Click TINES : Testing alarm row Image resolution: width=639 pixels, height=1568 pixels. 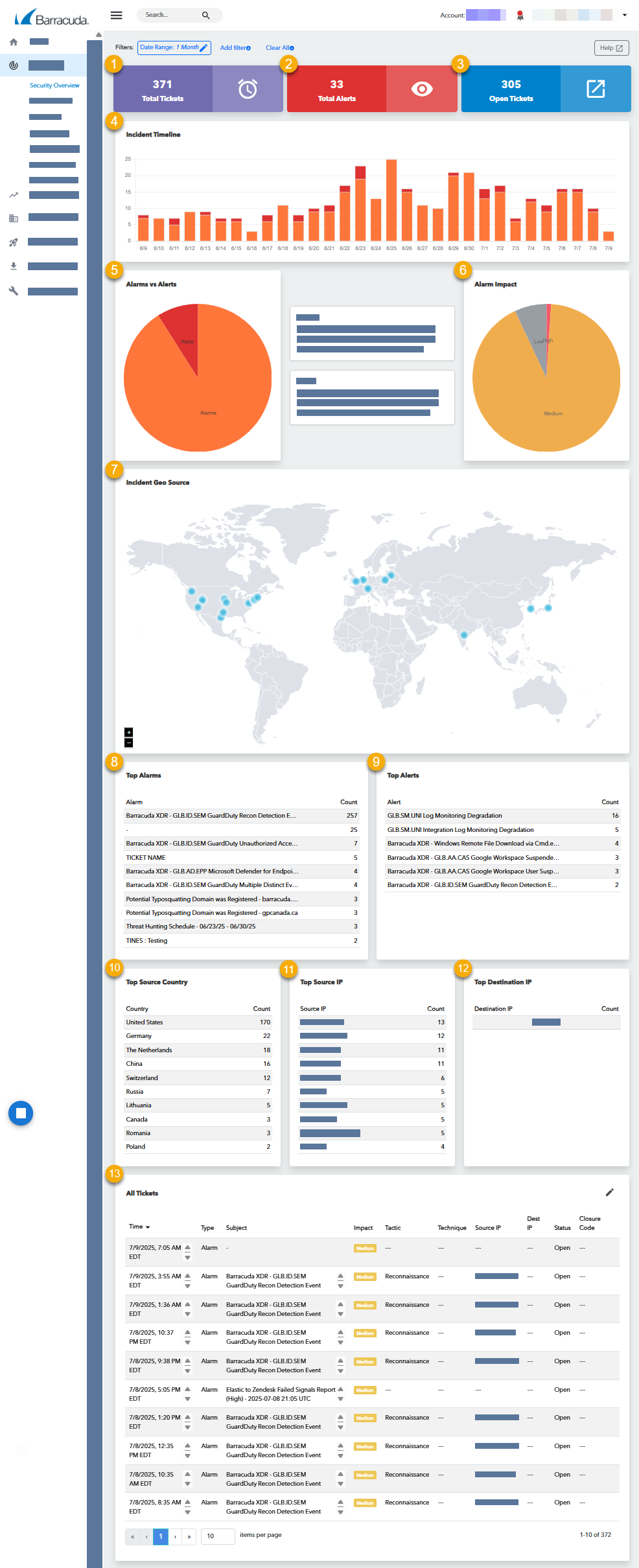(x=242, y=941)
